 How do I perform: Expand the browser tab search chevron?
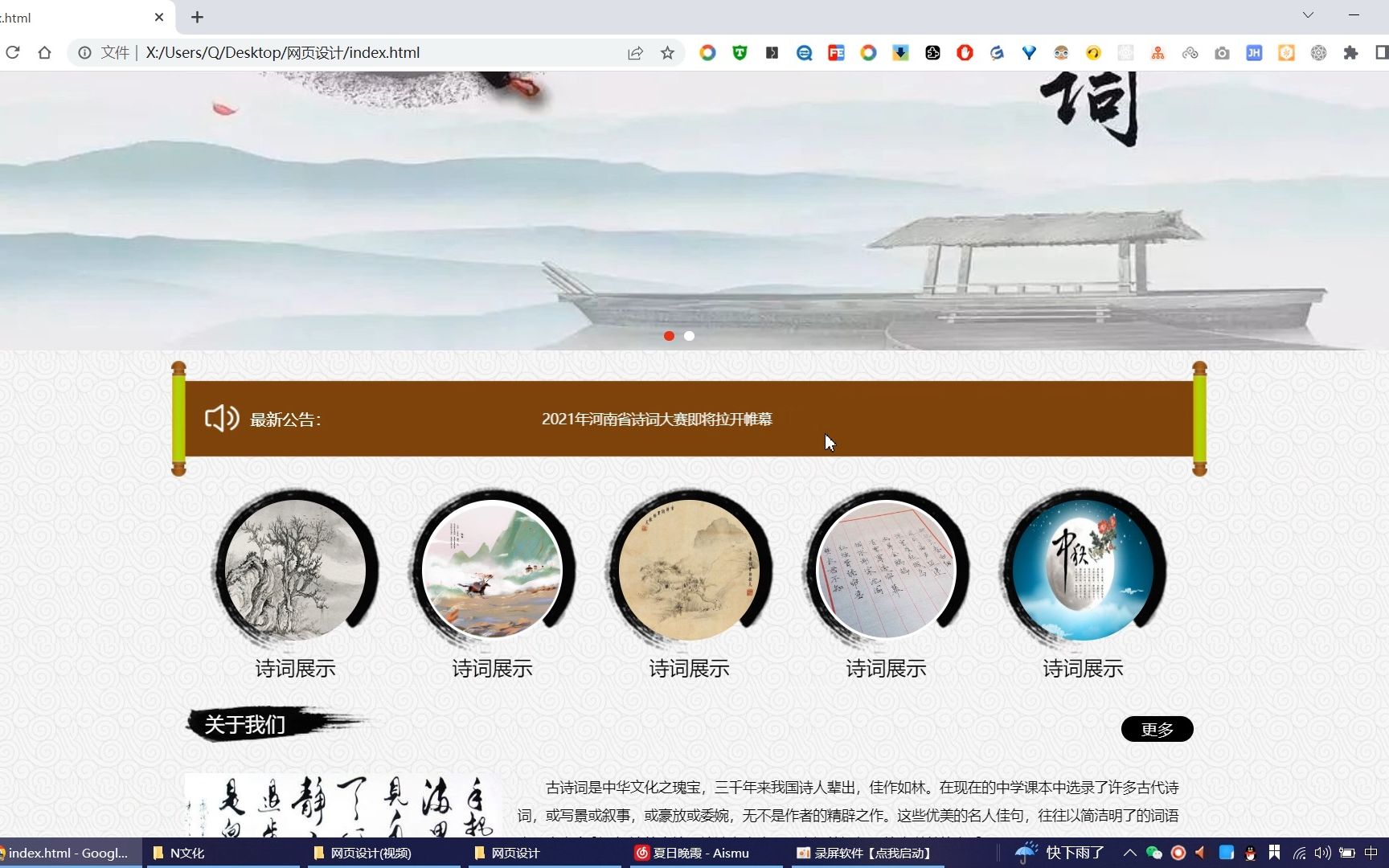point(1308,15)
